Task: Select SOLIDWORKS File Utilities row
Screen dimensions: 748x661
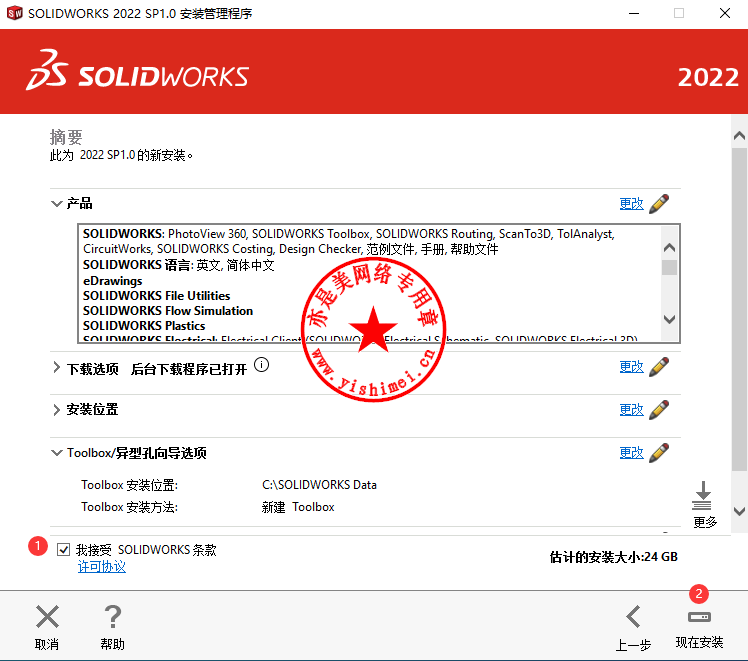Action: coord(156,296)
